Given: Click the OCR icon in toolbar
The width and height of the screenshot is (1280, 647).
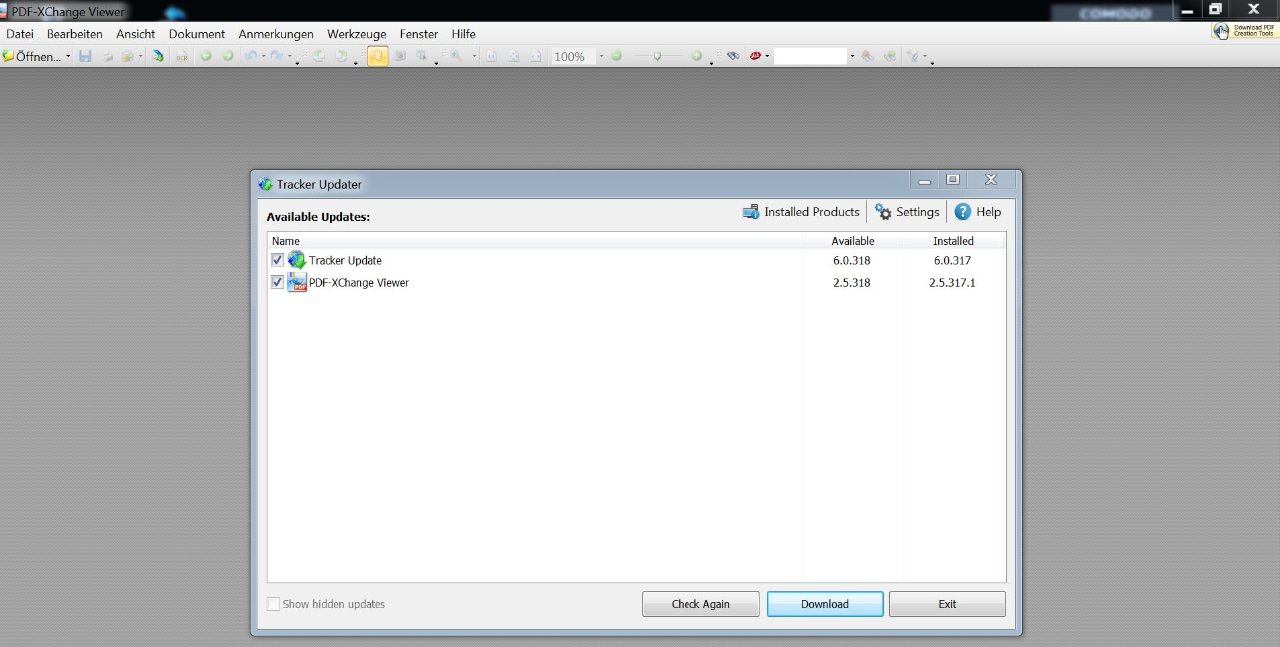Looking at the screenshot, I should 182,56.
